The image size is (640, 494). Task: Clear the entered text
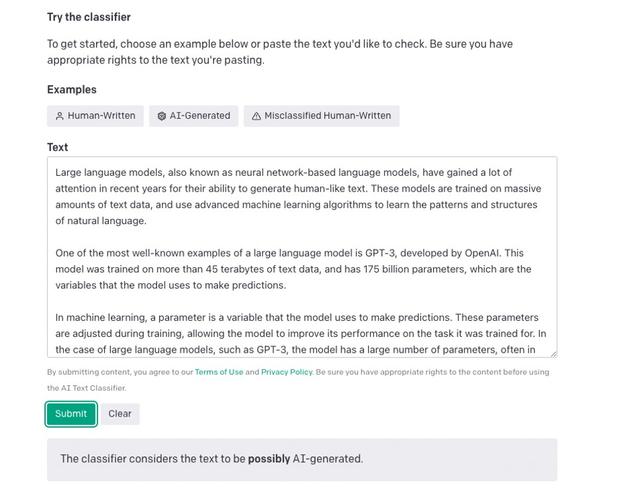point(120,414)
